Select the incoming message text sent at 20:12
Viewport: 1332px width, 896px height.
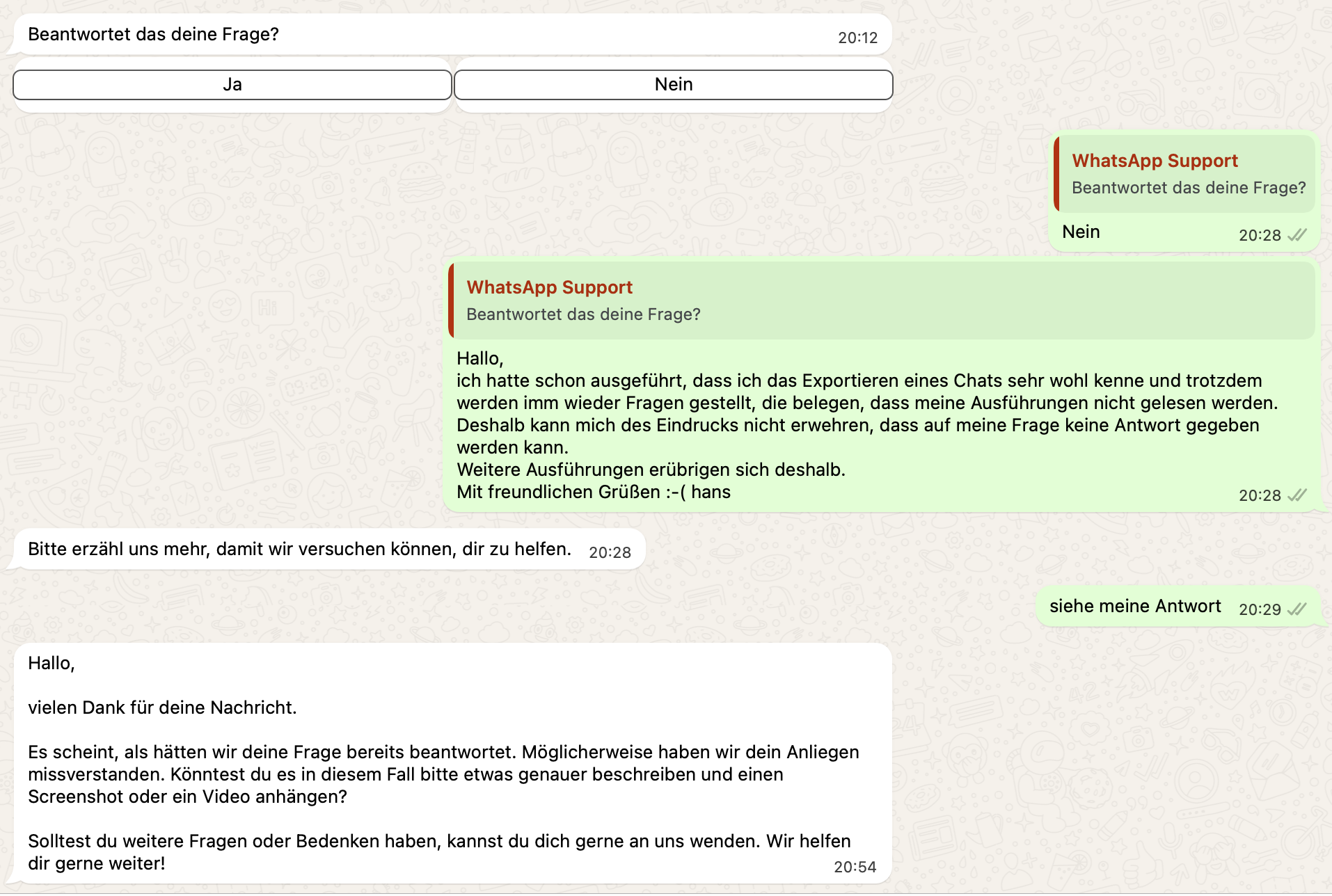pos(153,34)
